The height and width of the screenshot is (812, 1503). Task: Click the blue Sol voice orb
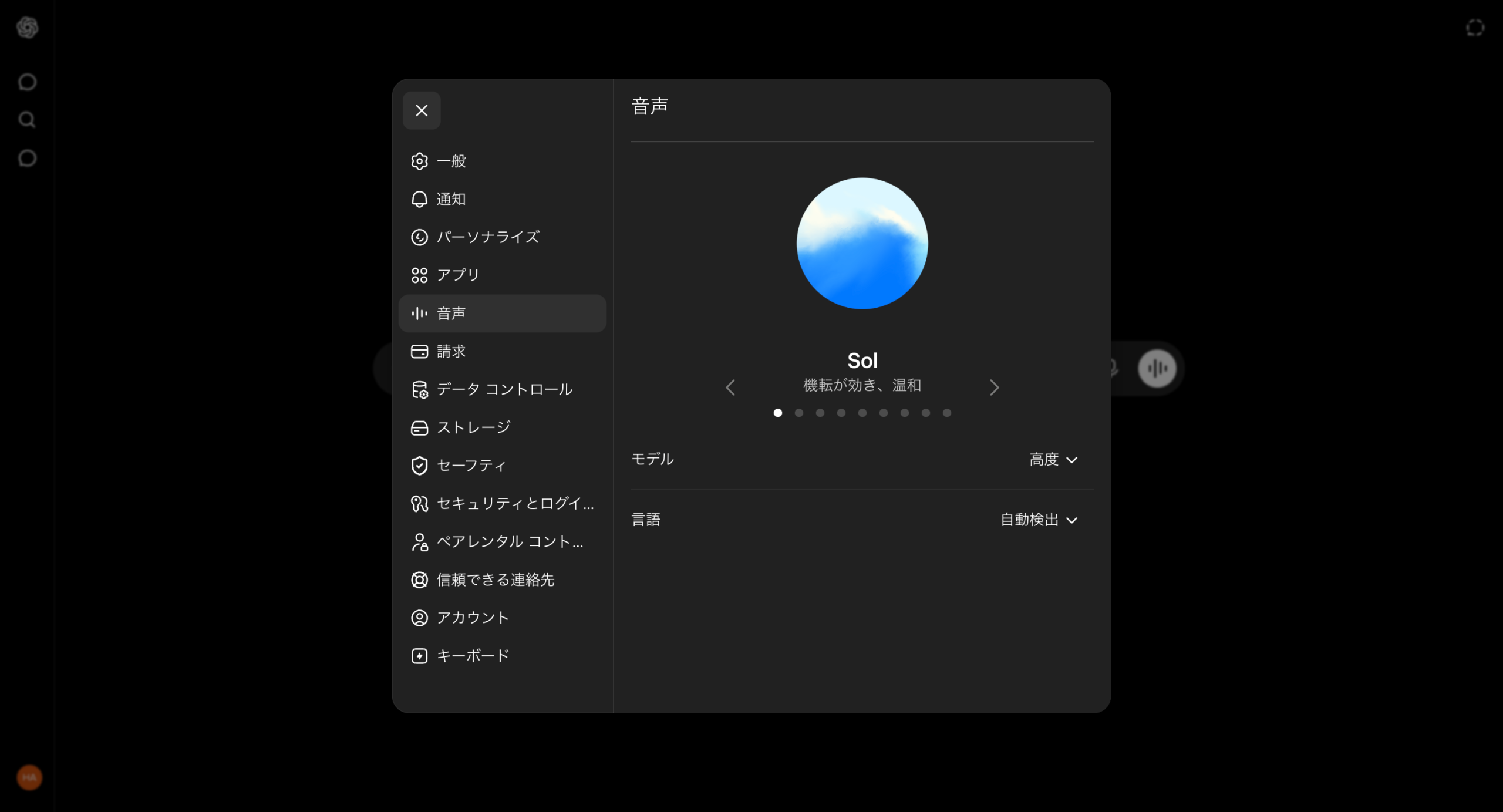point(862,243)
